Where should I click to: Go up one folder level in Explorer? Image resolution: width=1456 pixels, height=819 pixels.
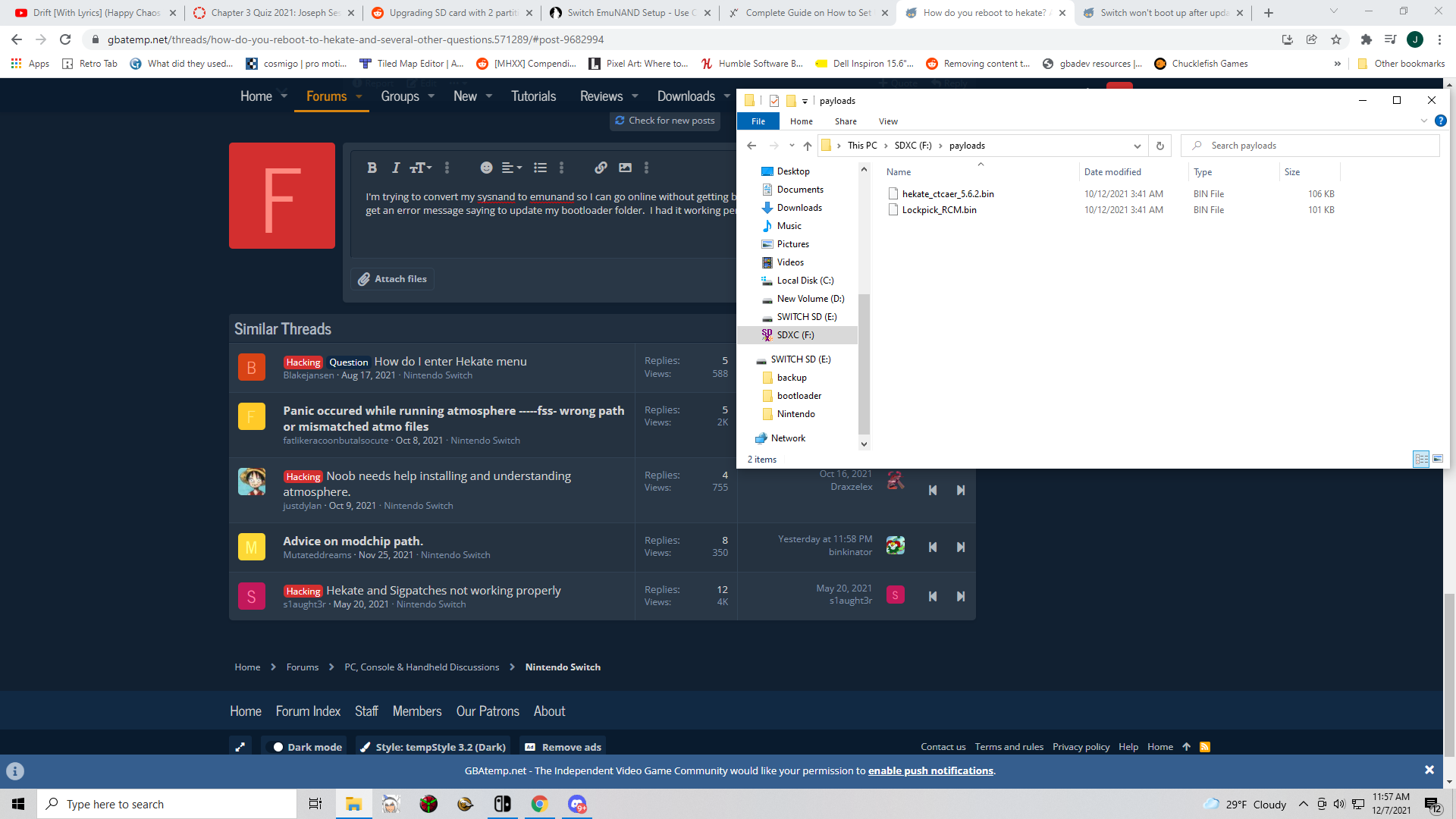808,146
